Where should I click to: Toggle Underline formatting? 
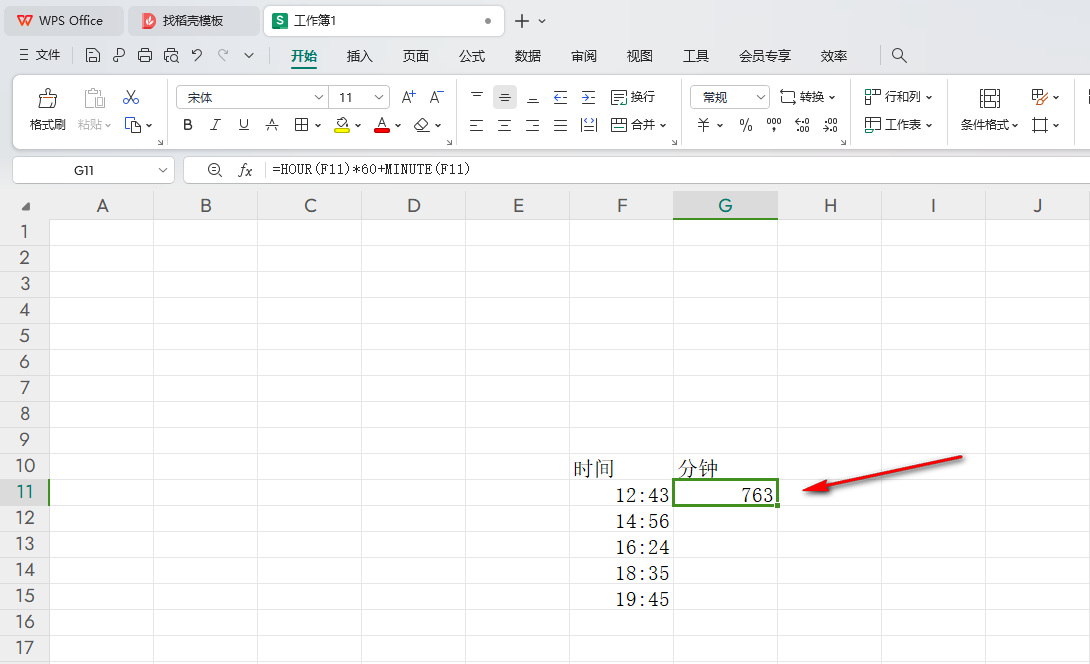pos(243,125)
